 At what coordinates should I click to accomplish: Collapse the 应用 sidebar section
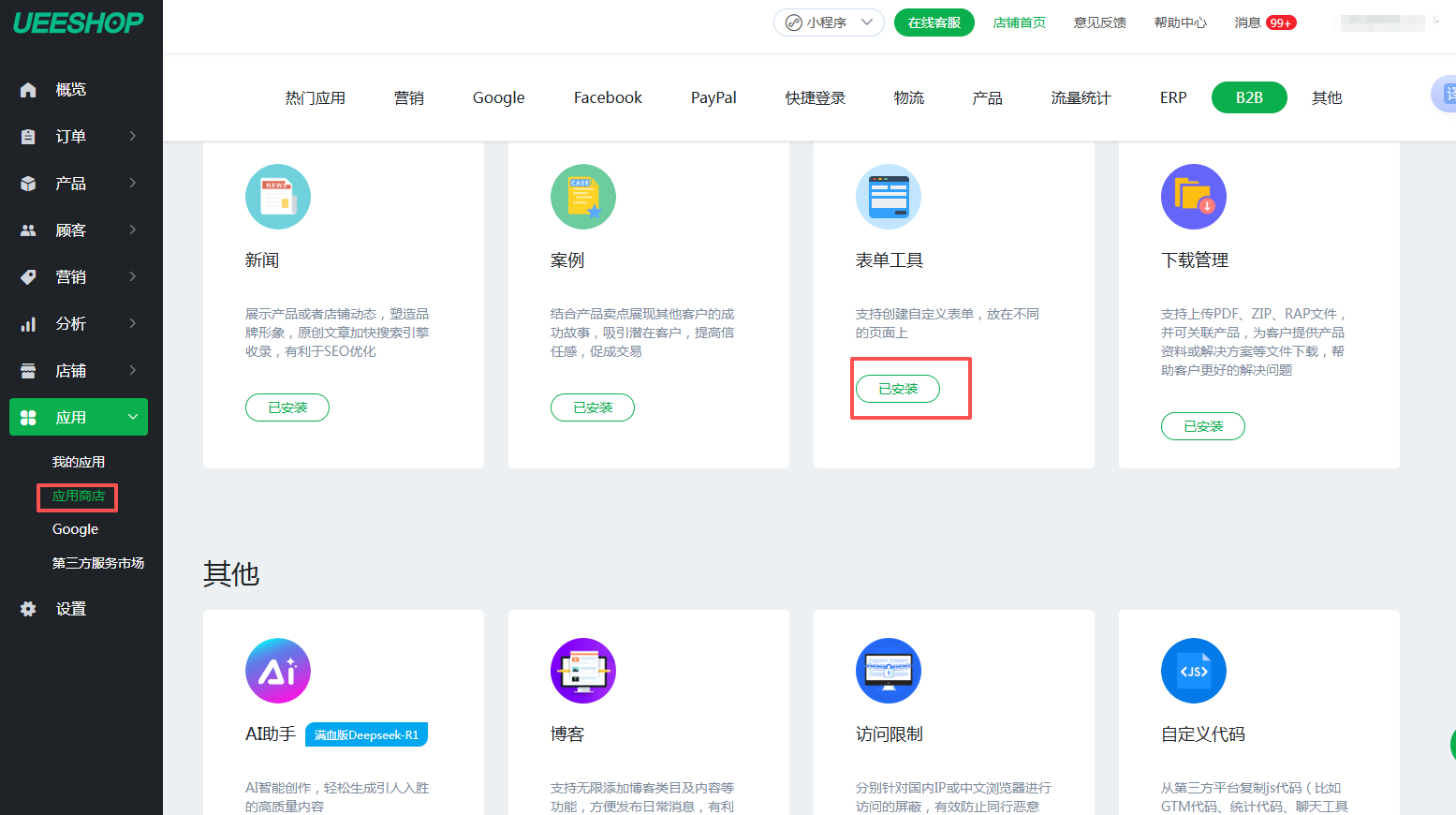(x=79, y=418)
